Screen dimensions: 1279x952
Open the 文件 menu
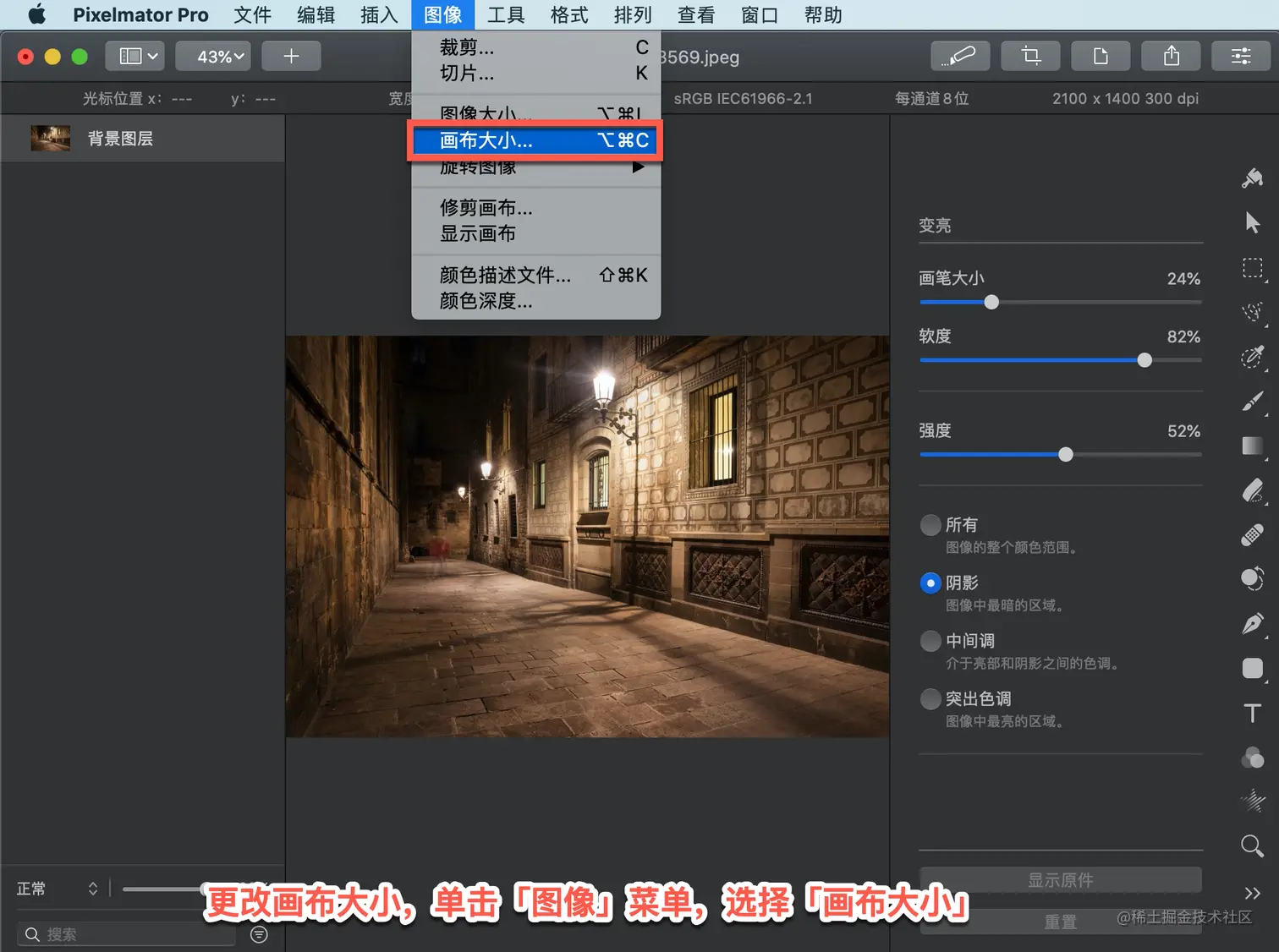tap(252, 14)
